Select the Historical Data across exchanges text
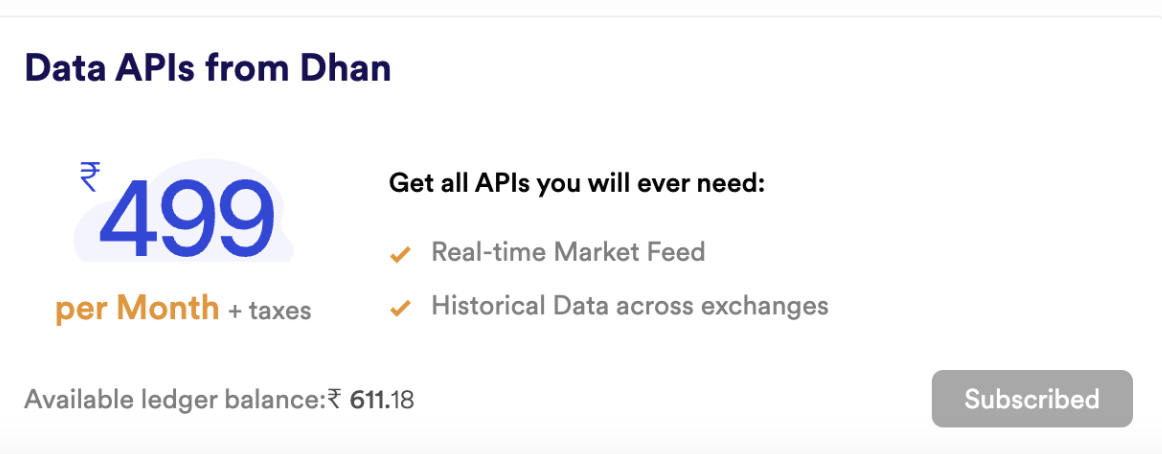 point(630,305)
